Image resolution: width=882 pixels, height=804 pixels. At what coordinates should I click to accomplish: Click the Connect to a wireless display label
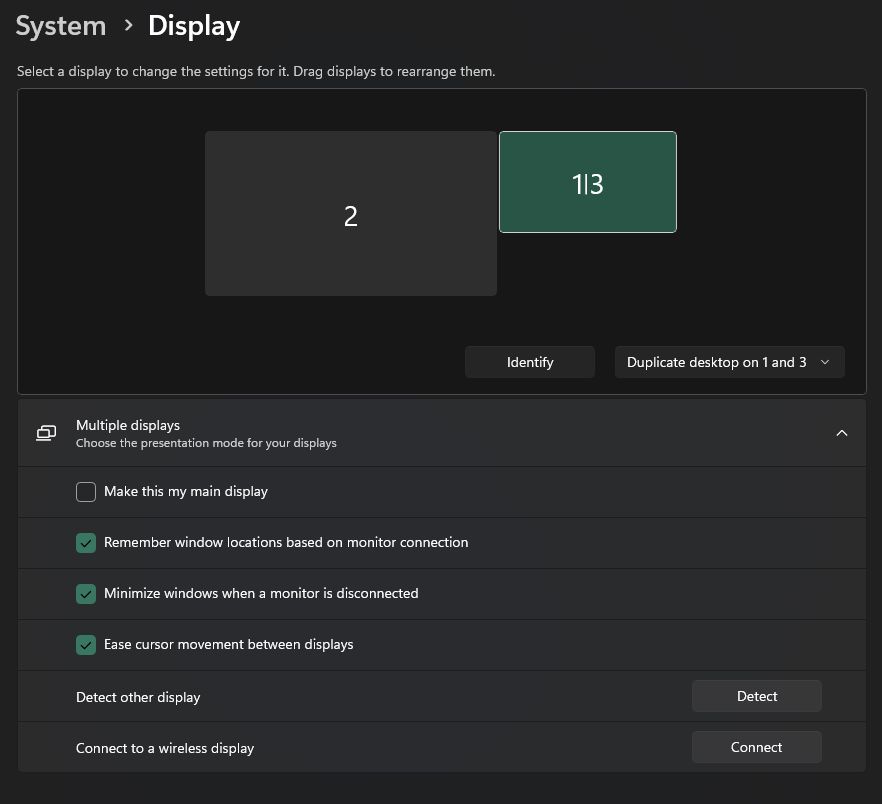165,748
